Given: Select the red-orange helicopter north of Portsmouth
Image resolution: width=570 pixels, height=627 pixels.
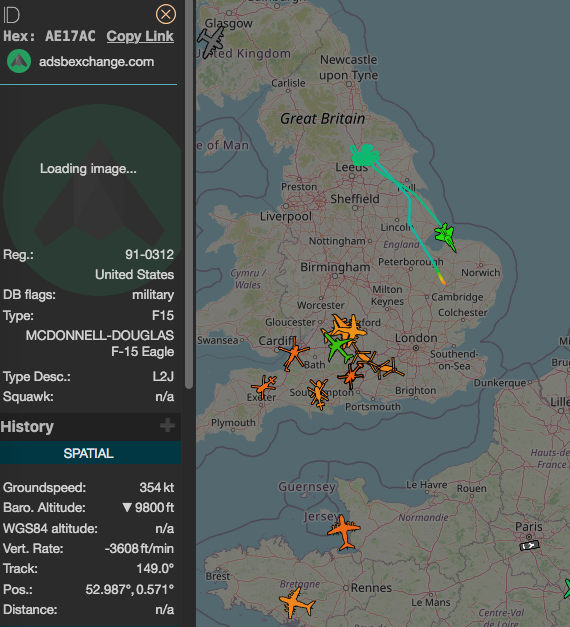Looking at the screenshot, I should point(351,375).
